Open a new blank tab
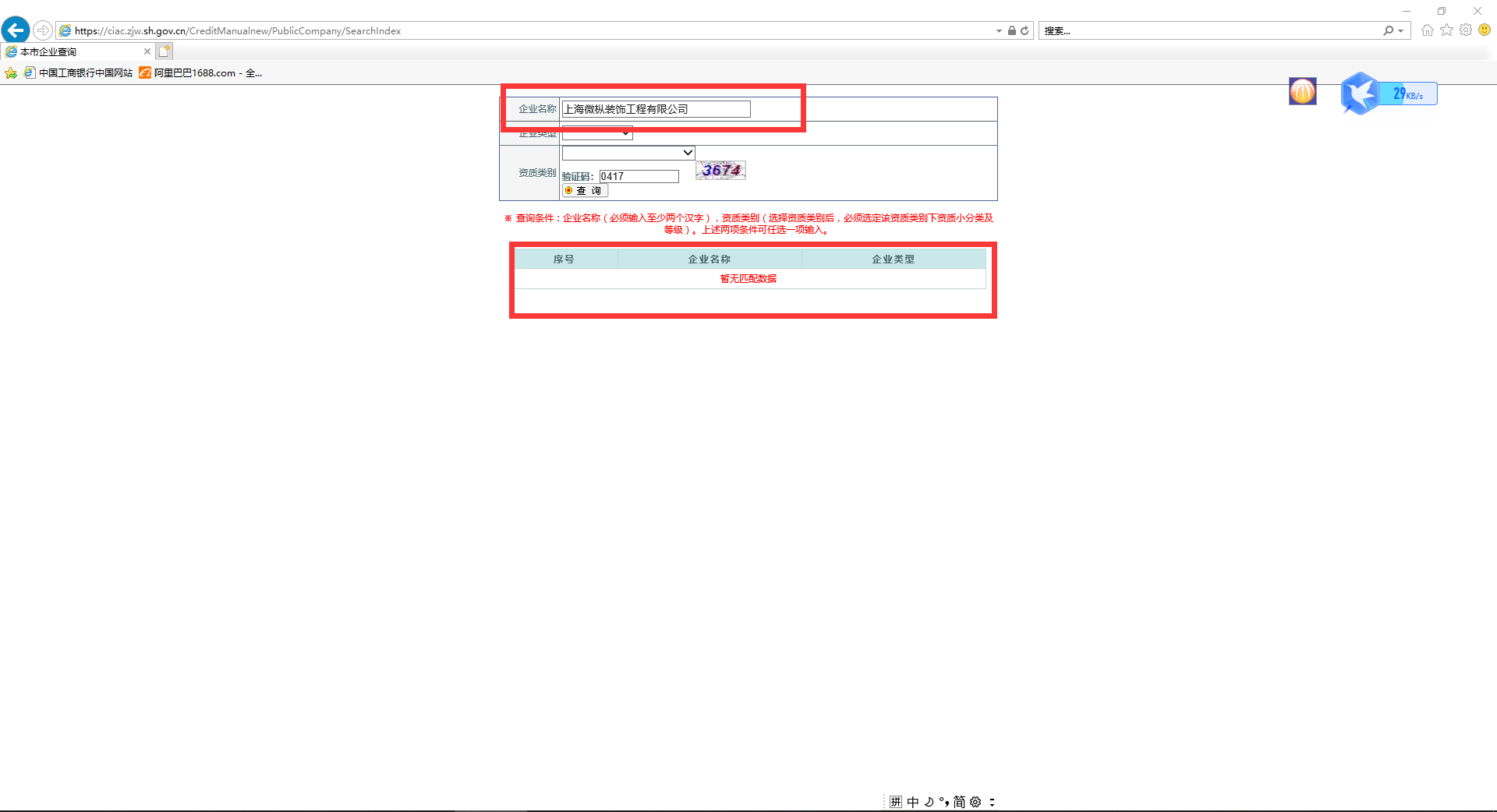This screenshot has width=1497, height=812. [164, 51]
